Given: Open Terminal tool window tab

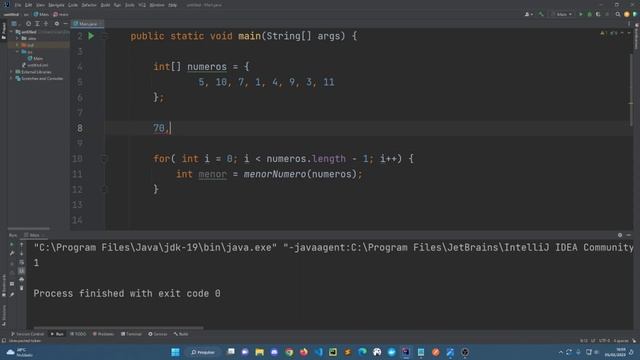Looking at the screenshot, I should click(x=131, y=334).
